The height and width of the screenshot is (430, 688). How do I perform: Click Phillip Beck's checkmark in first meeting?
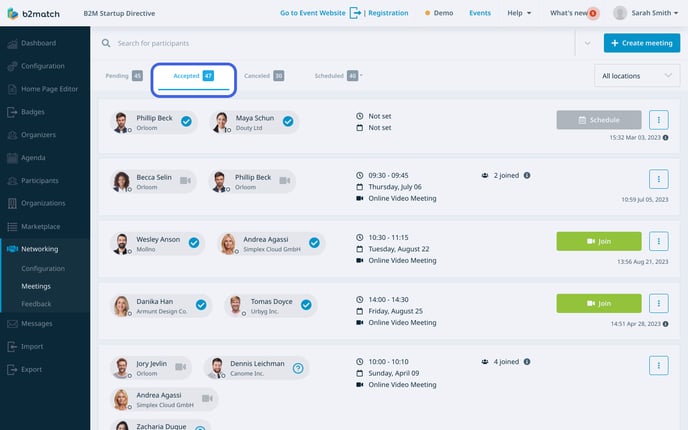(x=186, y=122)
